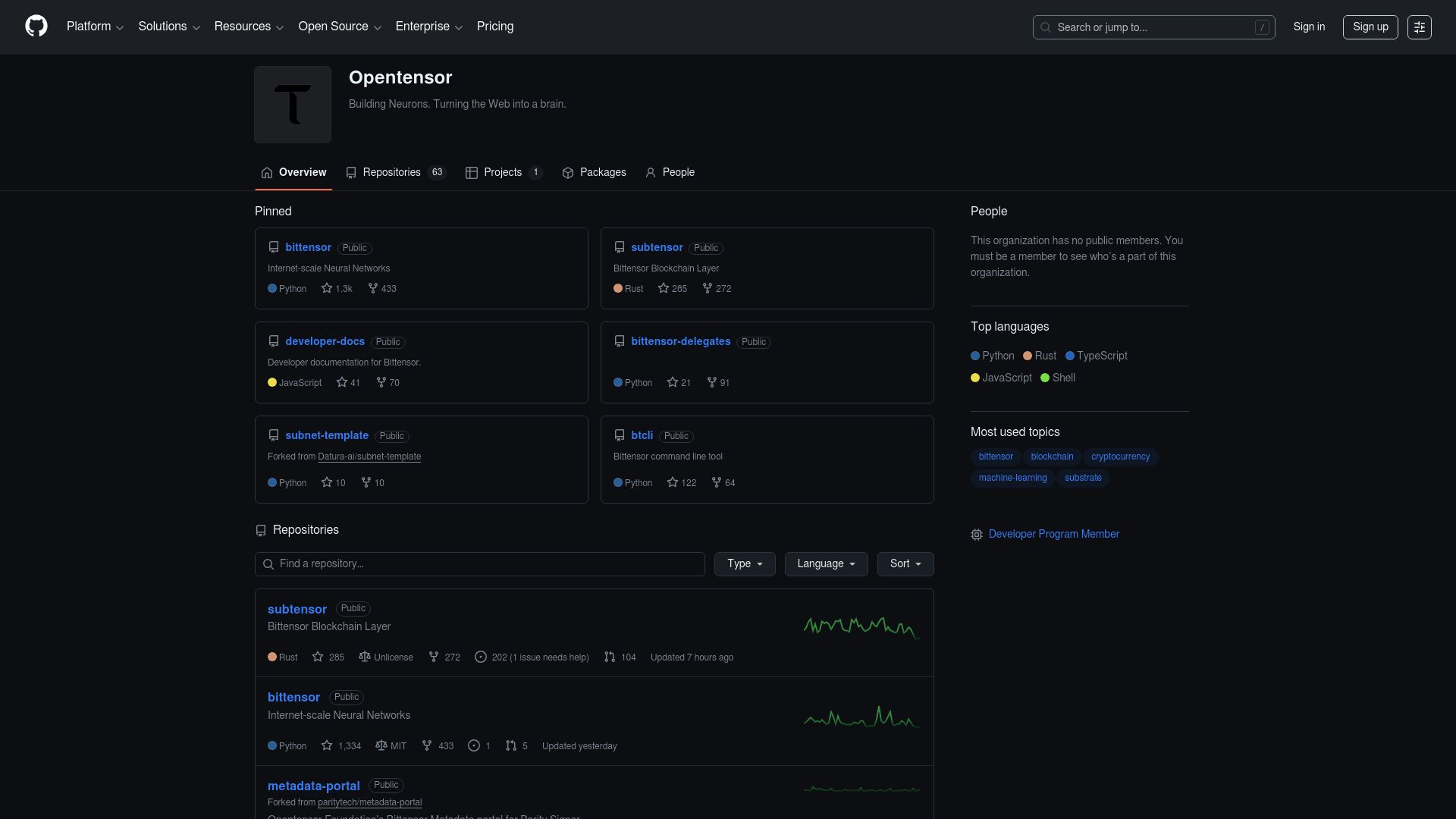Open the appearance settings icon top right

tap(1420, 27)
